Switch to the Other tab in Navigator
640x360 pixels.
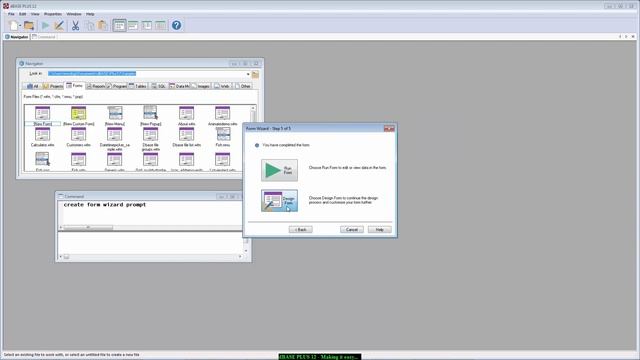pyautogui.click(x=242, y=86)
